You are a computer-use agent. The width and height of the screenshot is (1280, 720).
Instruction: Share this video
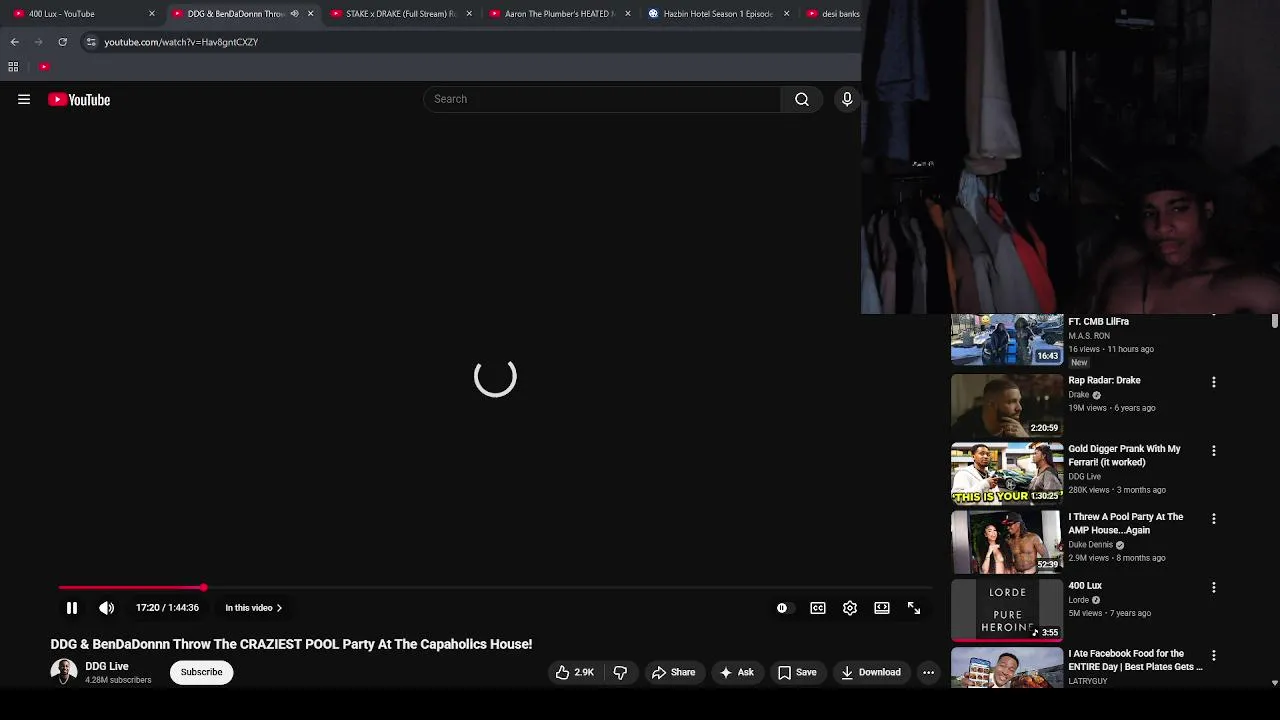tap(673, 673)
